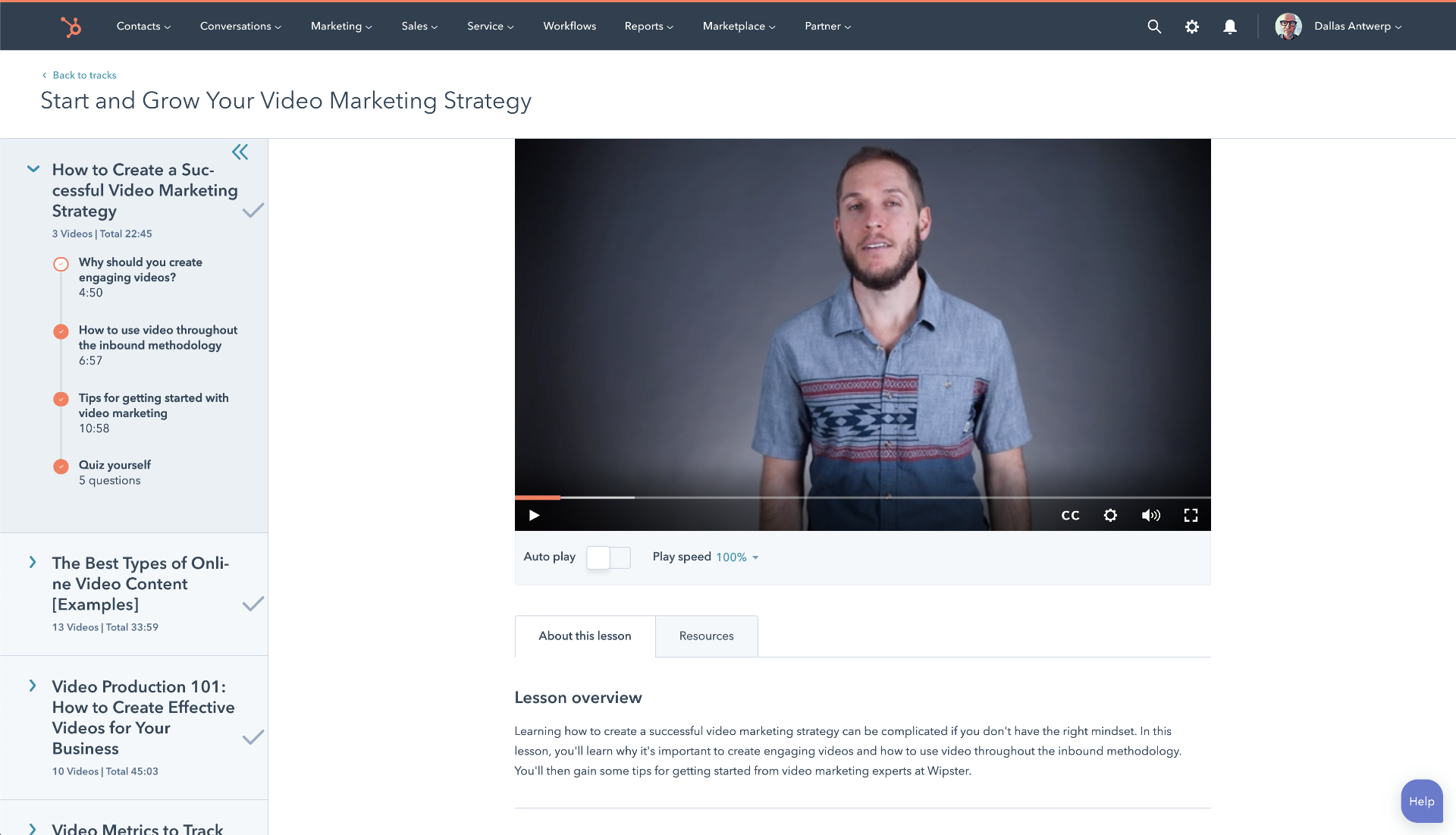The width and height of the screenshot is (1456, 835).
Task: Enter fullscreen video mode
Action: pyautogui.click(x=1191, y=516)
